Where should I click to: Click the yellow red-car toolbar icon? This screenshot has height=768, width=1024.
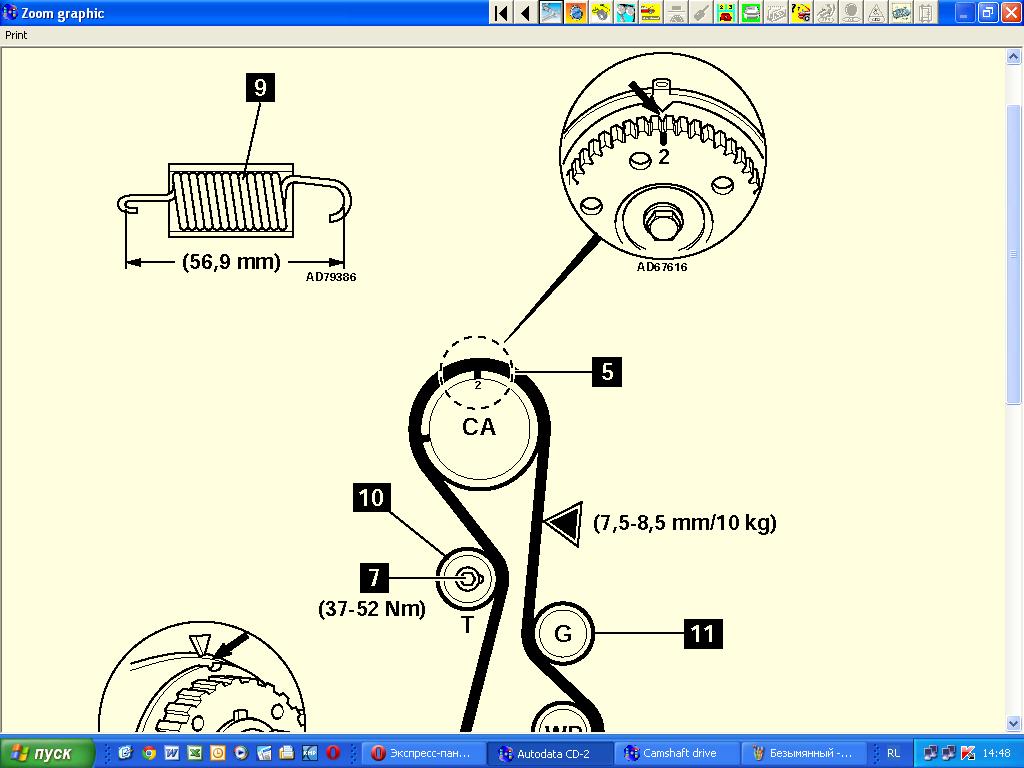pos(650,12)
